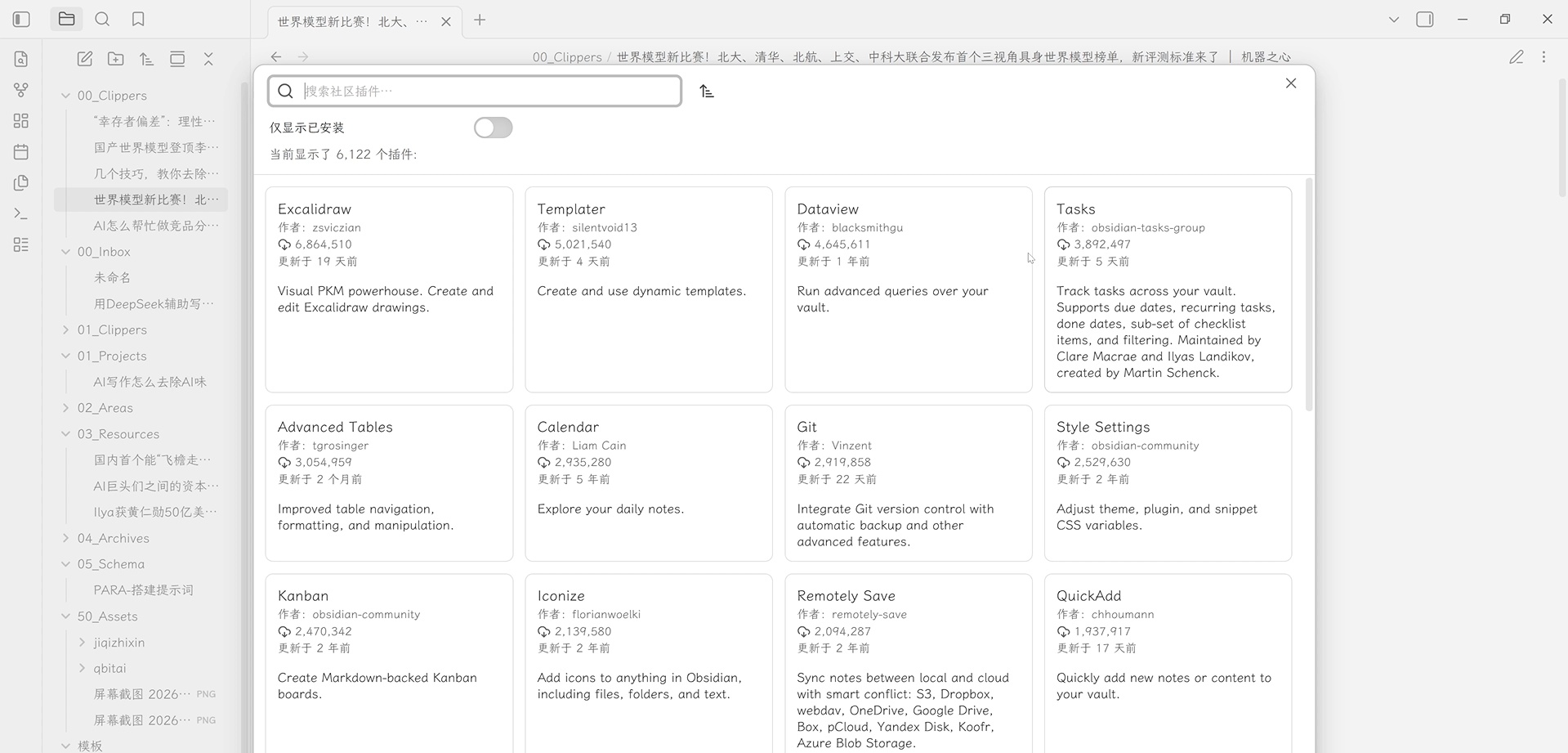This screenshot has height=753, width=1568.
Task: Change the file explorer sort order
Action: [x=146, y=59]
